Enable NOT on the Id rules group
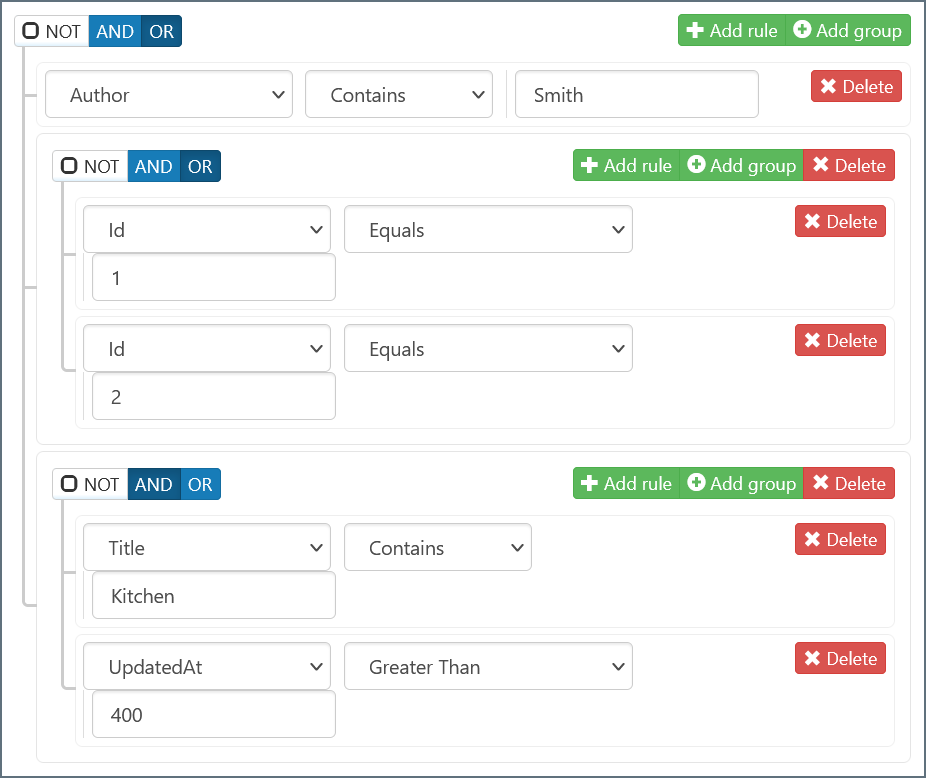 (x=69, y=166)
